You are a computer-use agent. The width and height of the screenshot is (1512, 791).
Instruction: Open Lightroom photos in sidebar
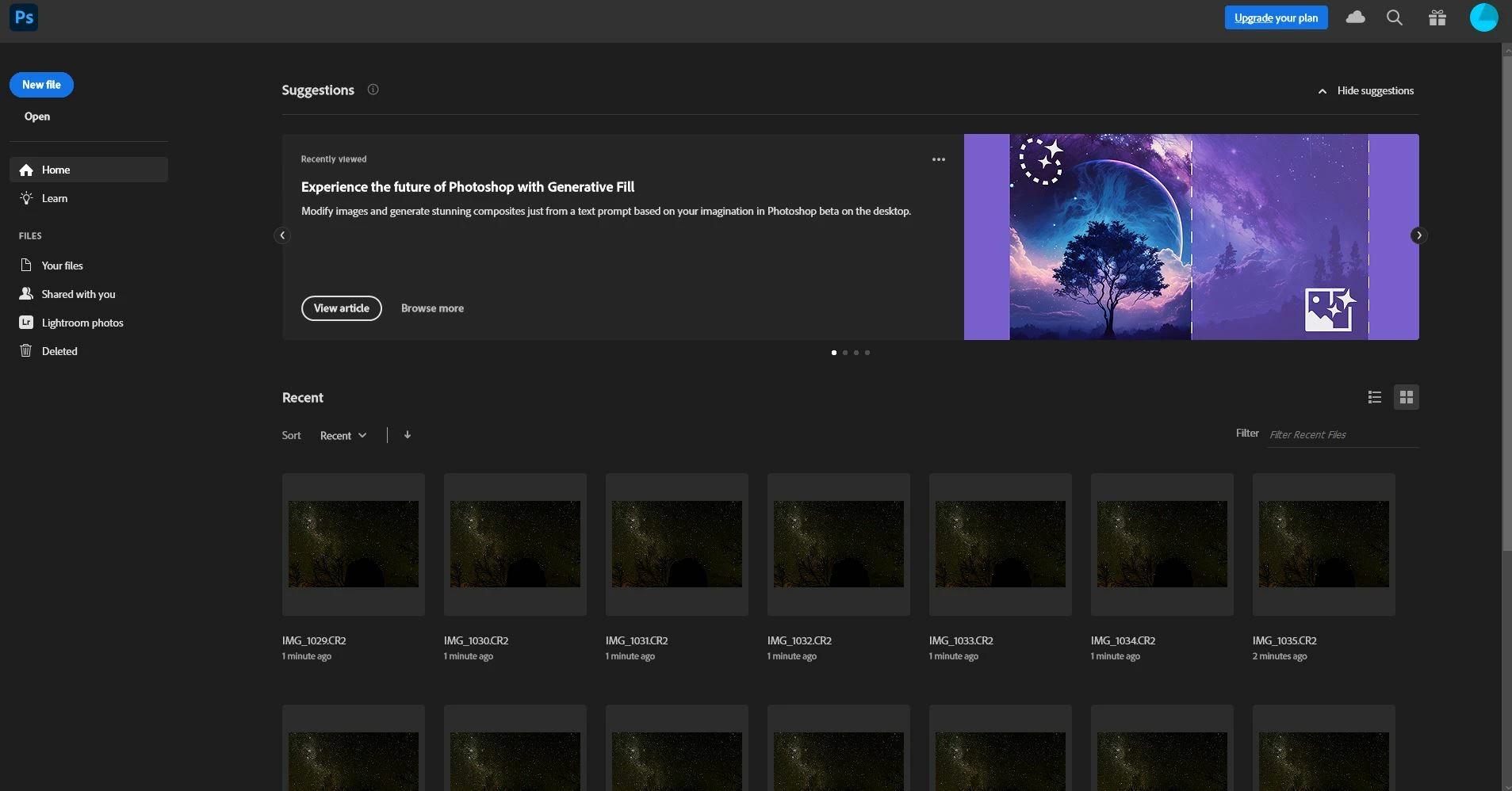pyautogui.click(x=89, y=323)
